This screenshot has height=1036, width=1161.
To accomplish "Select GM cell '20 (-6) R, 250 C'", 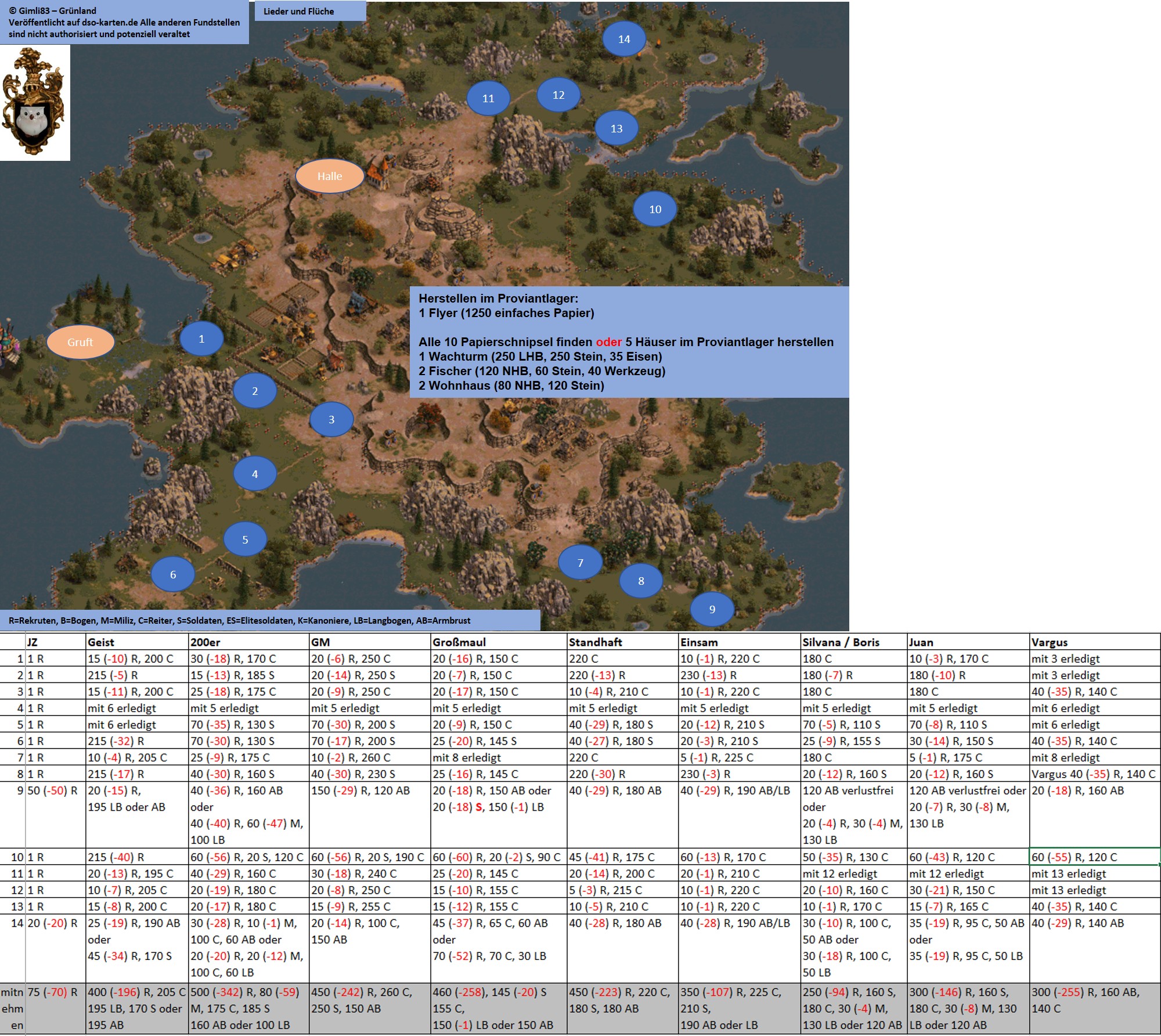I will (x=370, y=659).
